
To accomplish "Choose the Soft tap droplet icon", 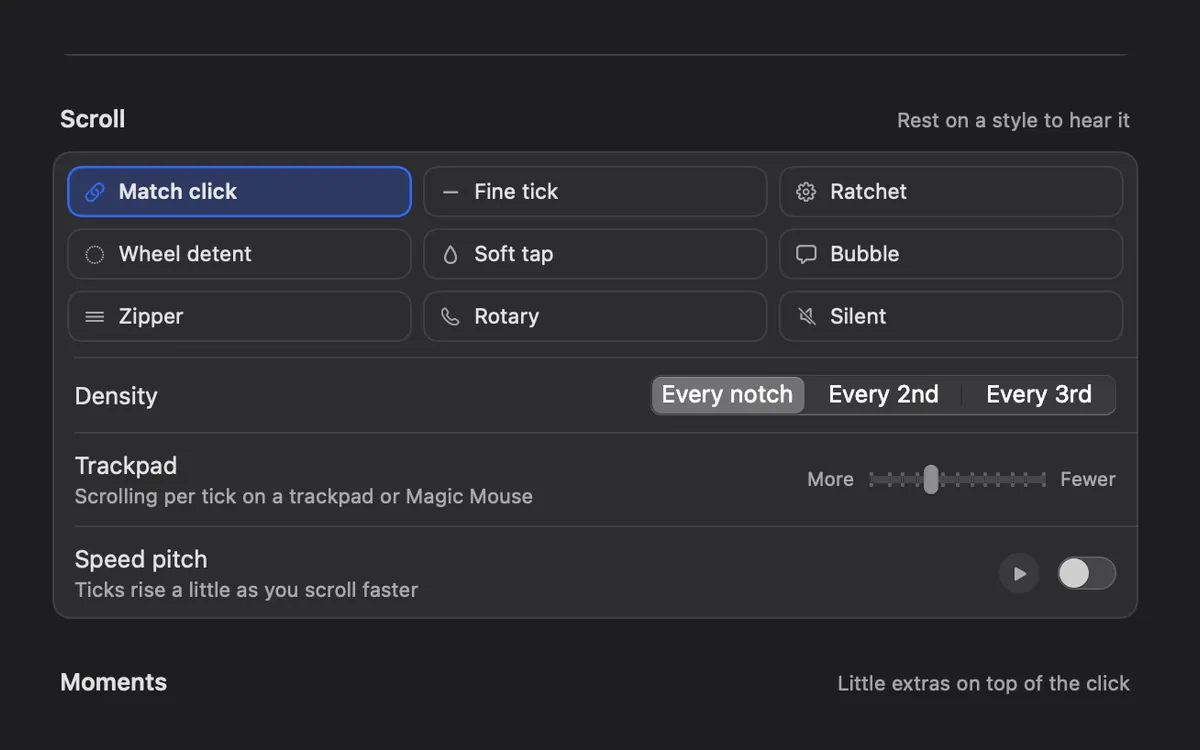I will (451, 254).
